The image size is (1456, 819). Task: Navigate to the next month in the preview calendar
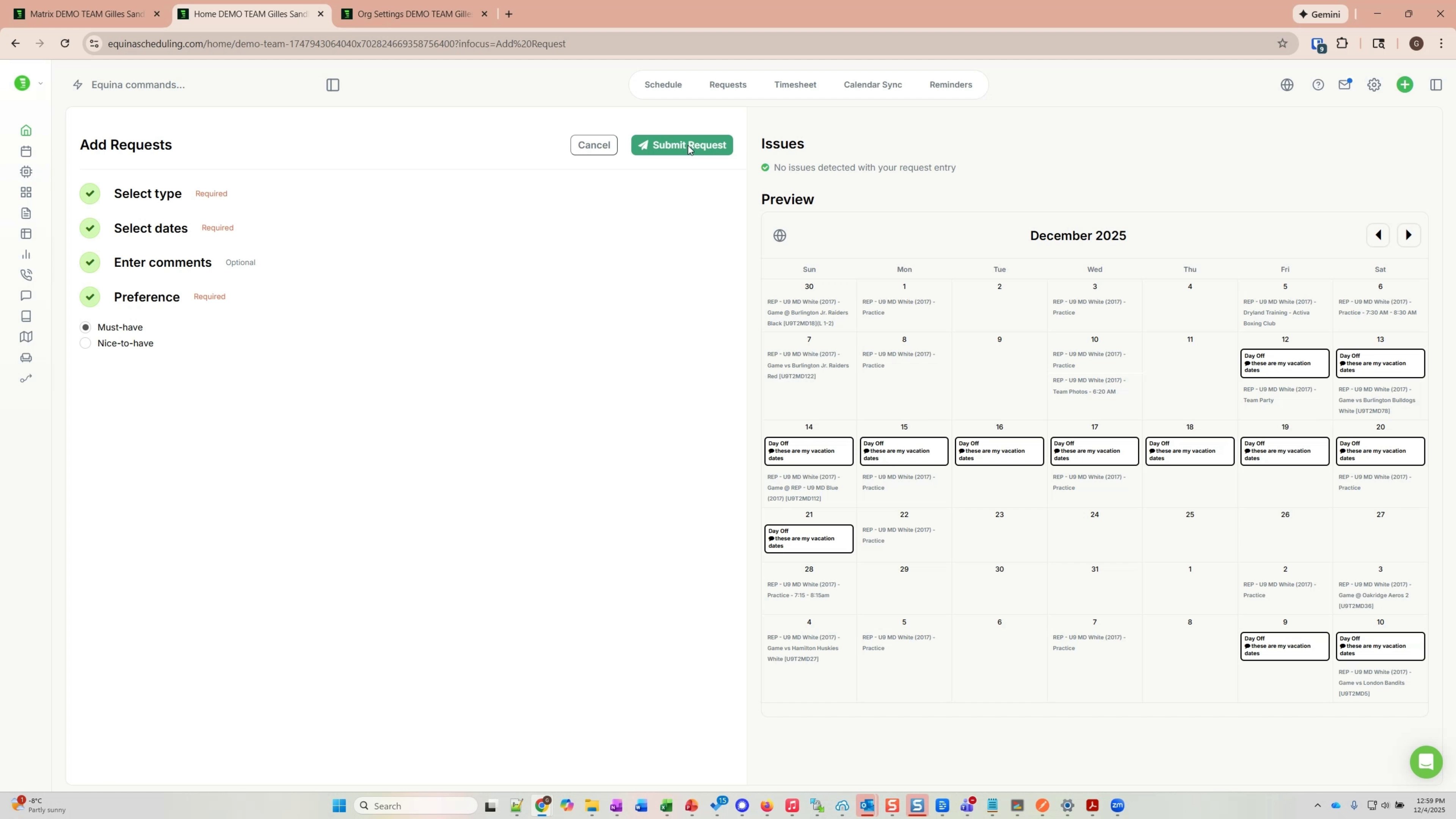pyautogui.click(x=1409, y=235)
